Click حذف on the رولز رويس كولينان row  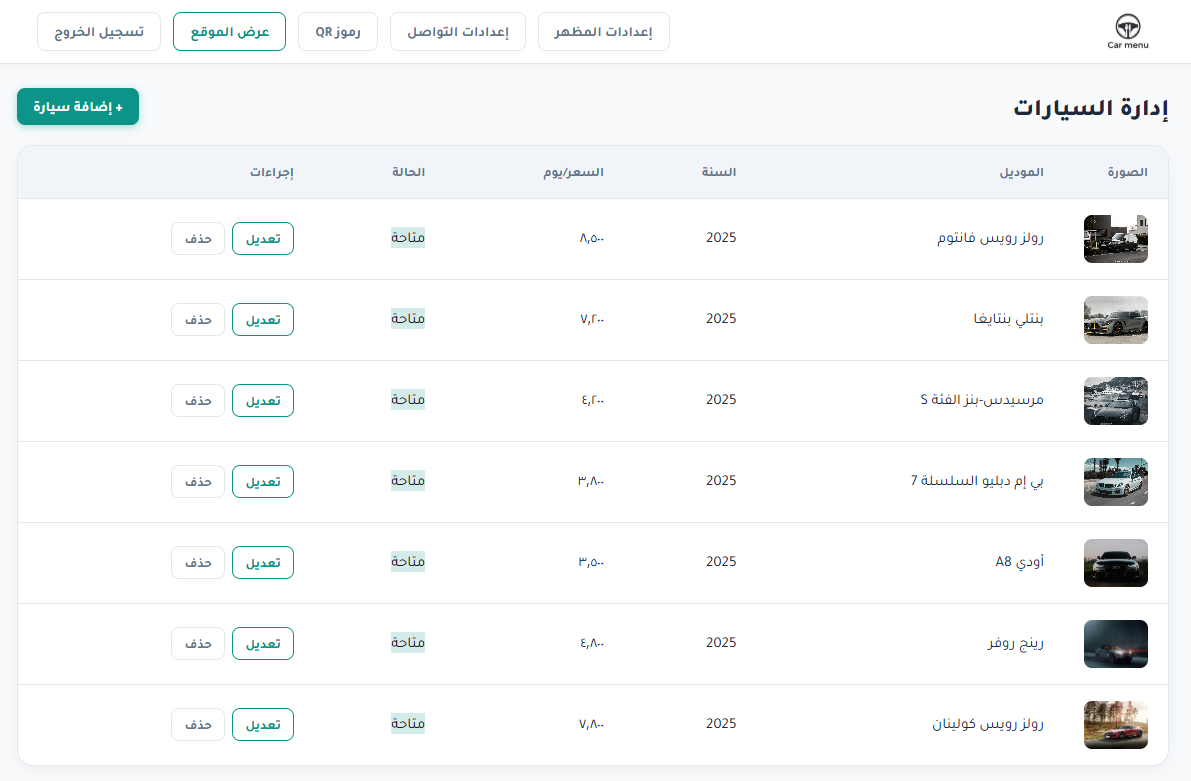click(x=197, y=724)
